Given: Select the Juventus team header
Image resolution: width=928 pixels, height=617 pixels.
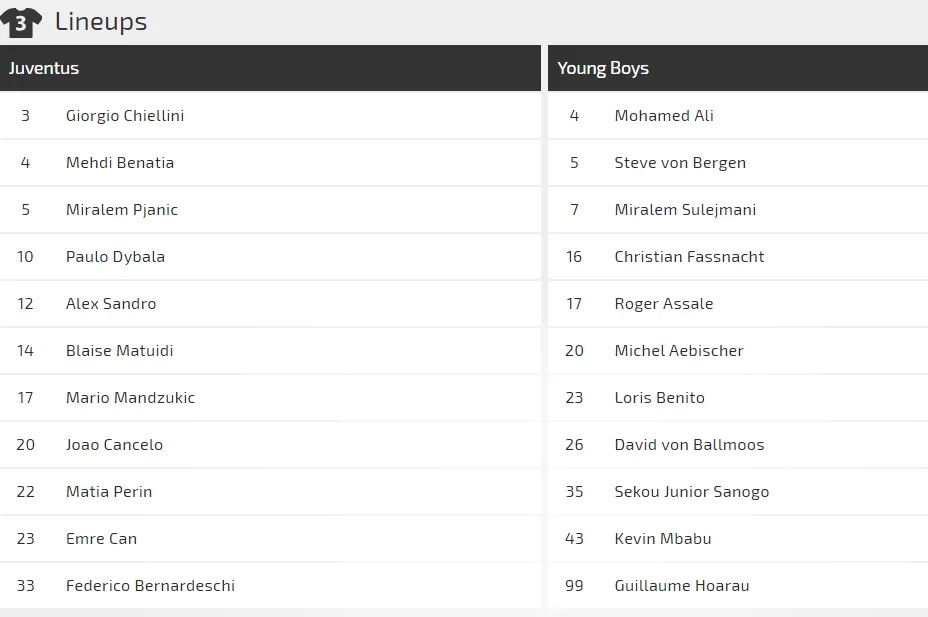Looking at the screenshot, I should click(44, 68).
